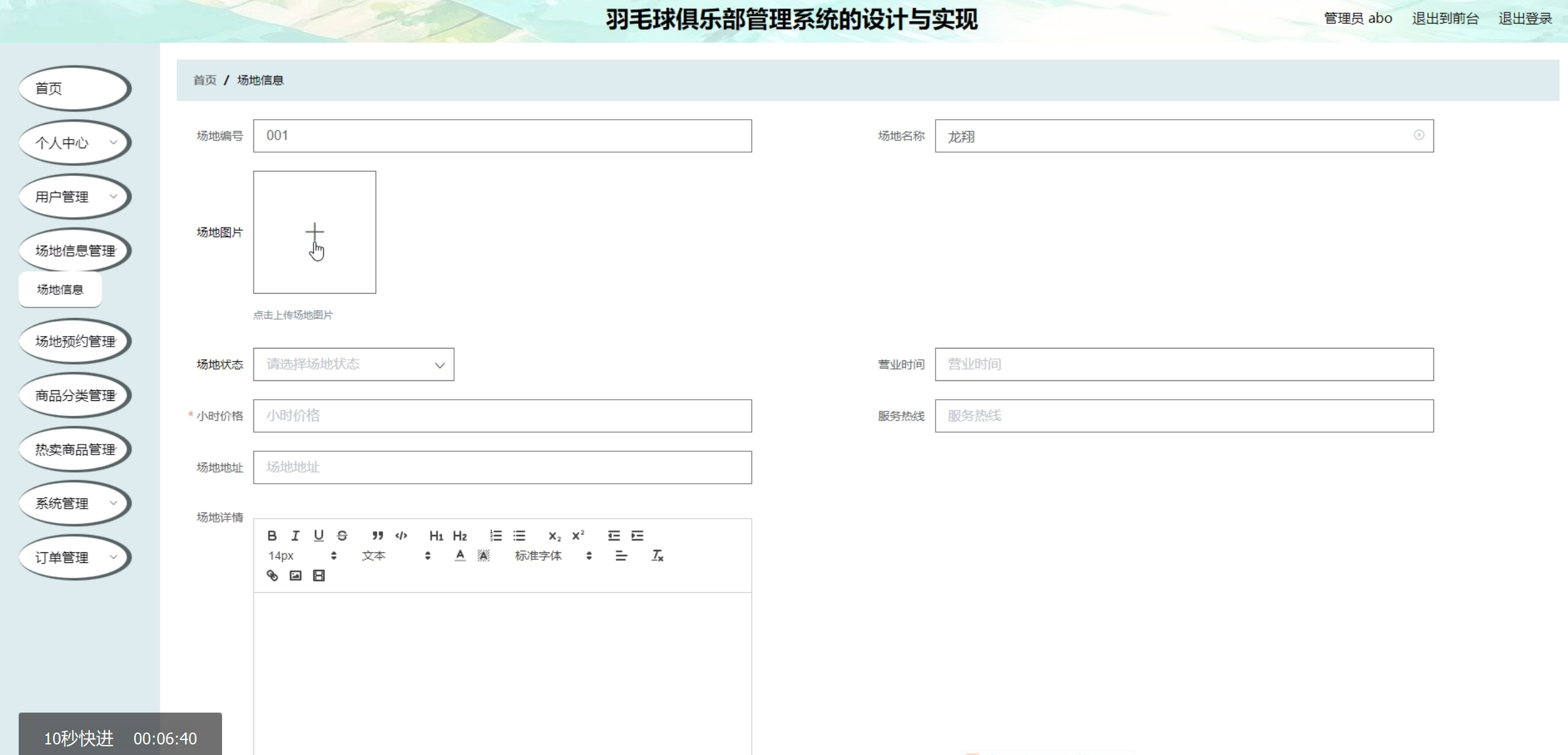Toggle bold formatting in editor
The image size is (1568, 755).
(x=272, y=536)
